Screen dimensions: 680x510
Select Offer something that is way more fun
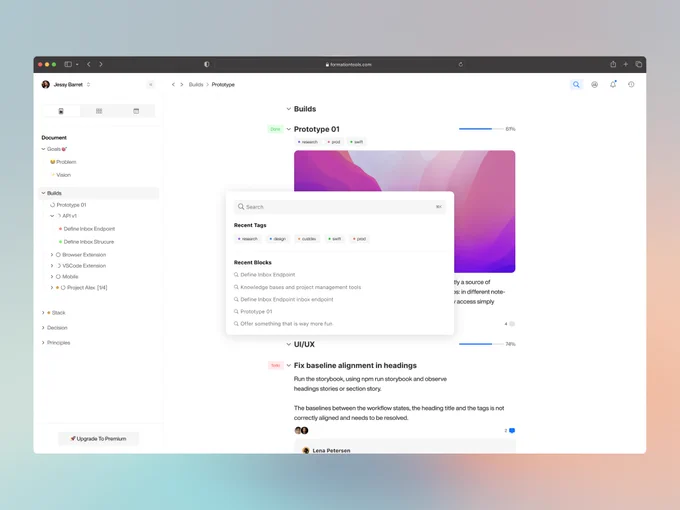283,324
